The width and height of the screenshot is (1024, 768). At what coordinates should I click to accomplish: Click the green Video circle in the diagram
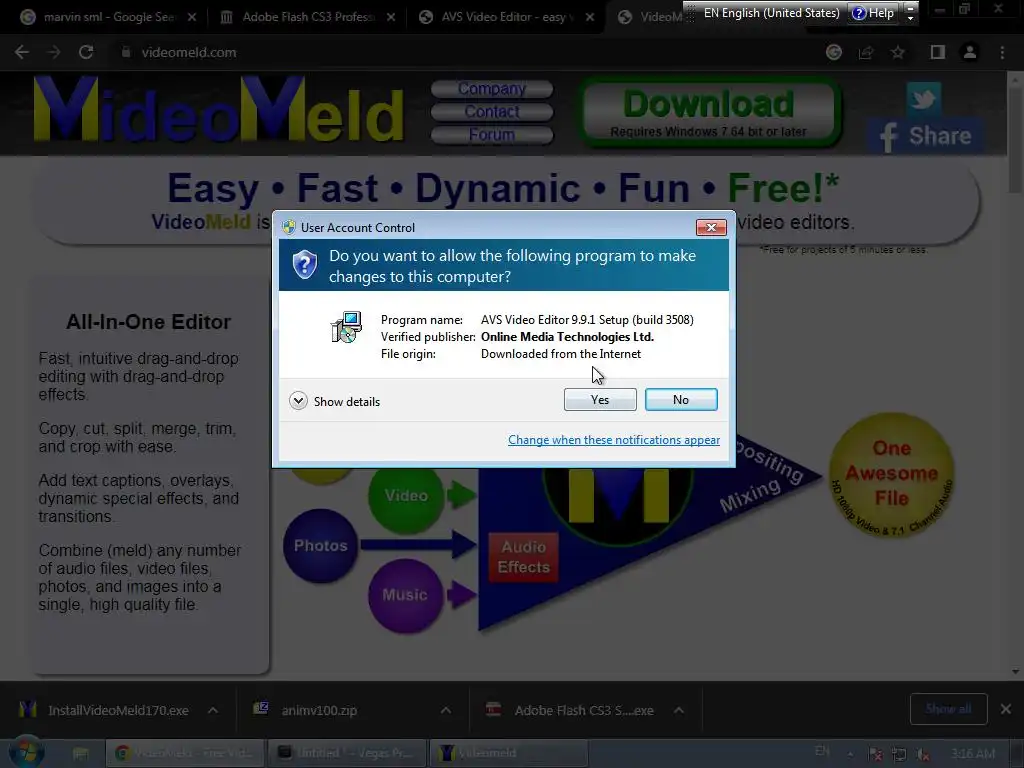tap(406, 496)
